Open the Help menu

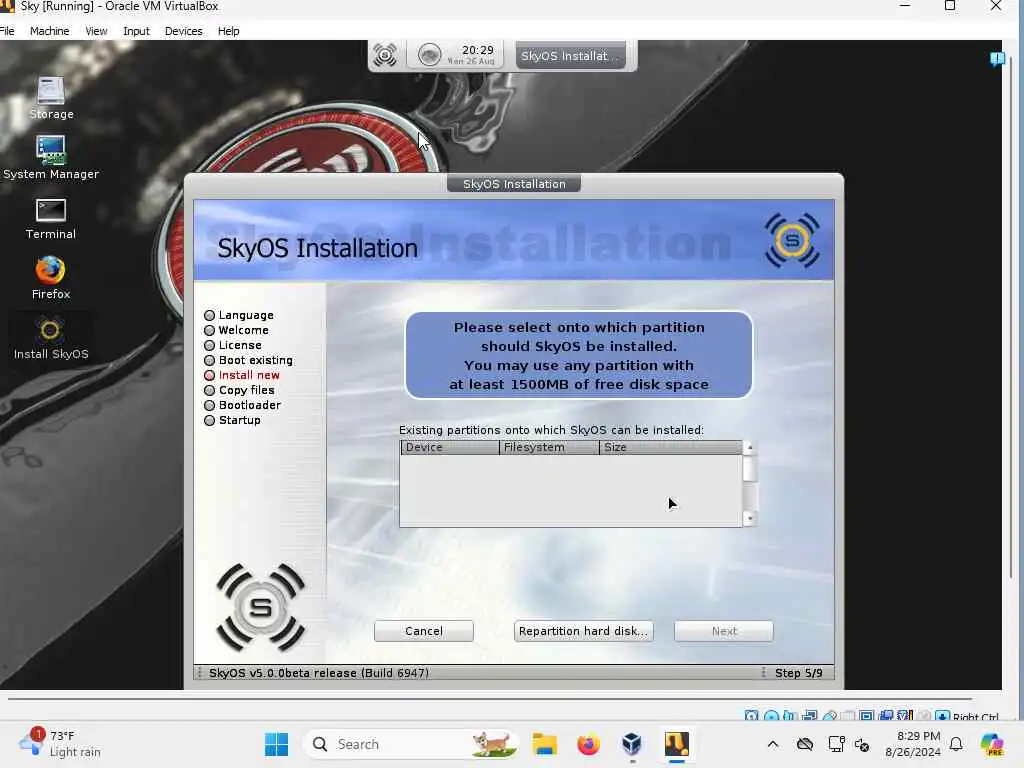coord(229,31)
